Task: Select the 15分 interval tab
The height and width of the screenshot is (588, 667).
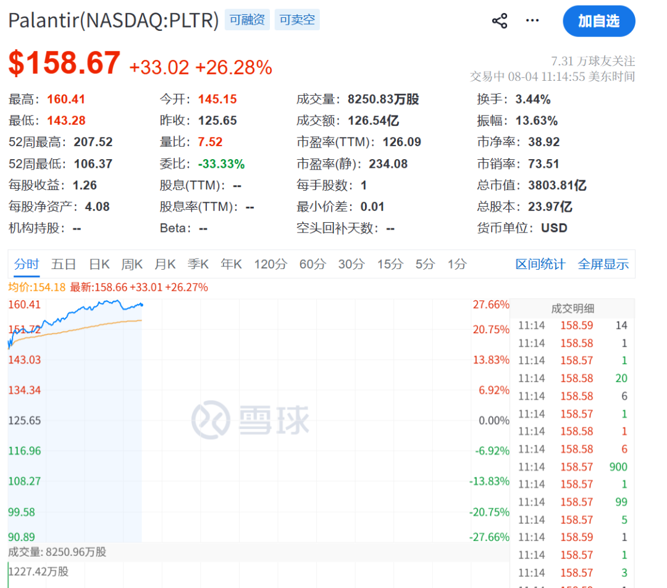Action: click(x=390, y=264)
